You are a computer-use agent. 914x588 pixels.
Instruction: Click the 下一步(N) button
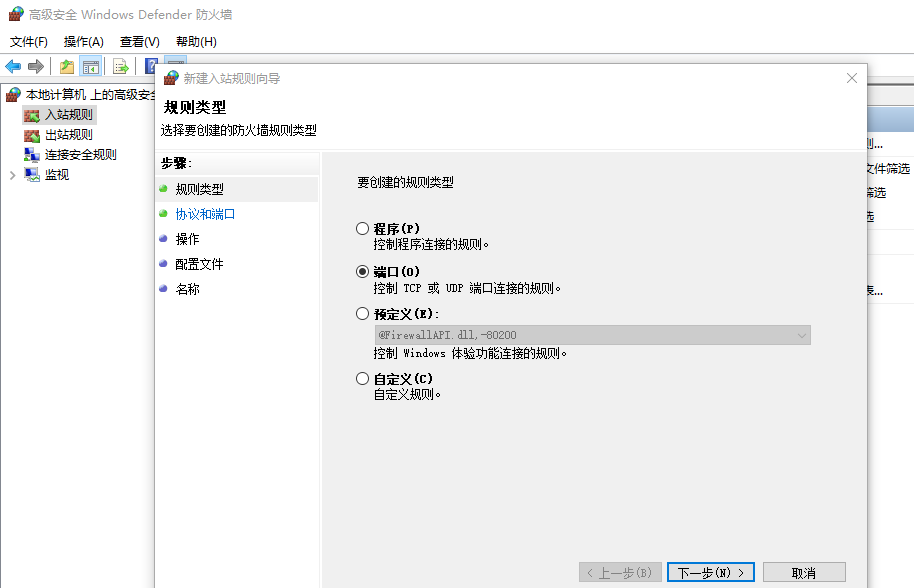[x=711, y=572]
